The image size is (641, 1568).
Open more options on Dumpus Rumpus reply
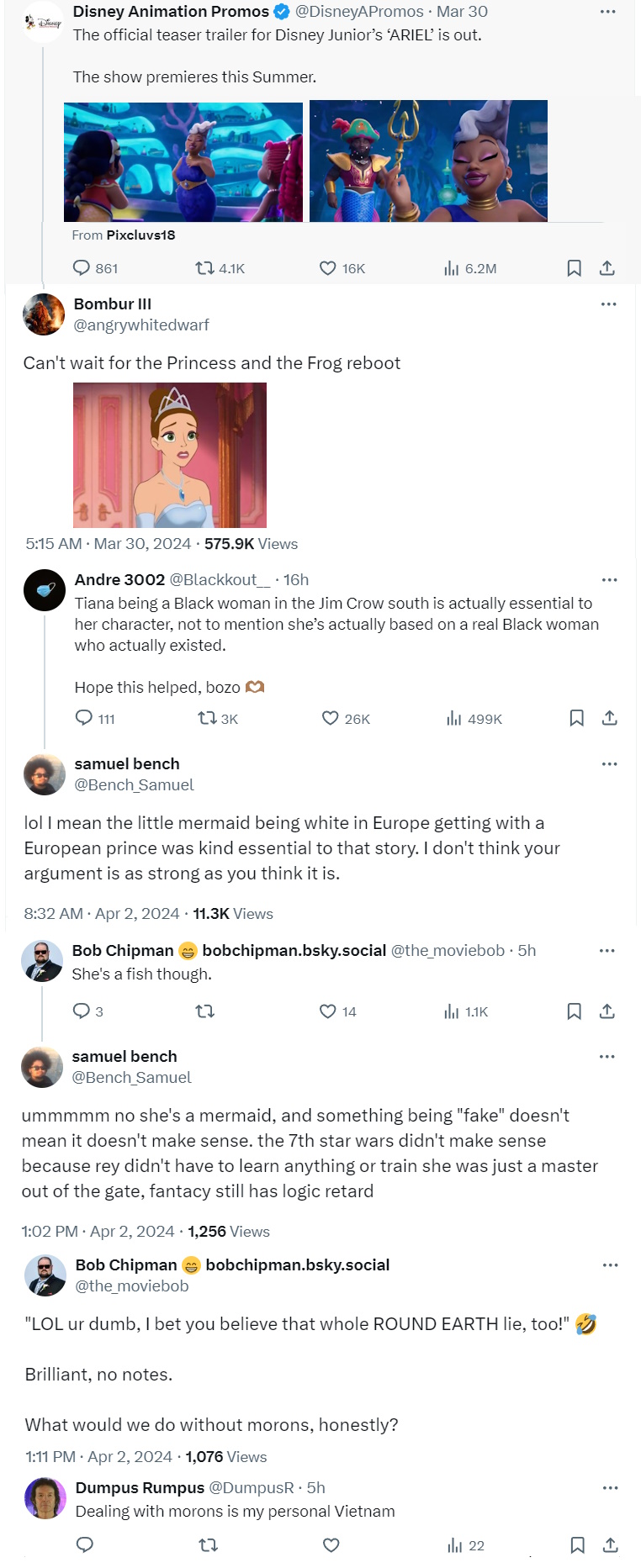[611, 1488]
